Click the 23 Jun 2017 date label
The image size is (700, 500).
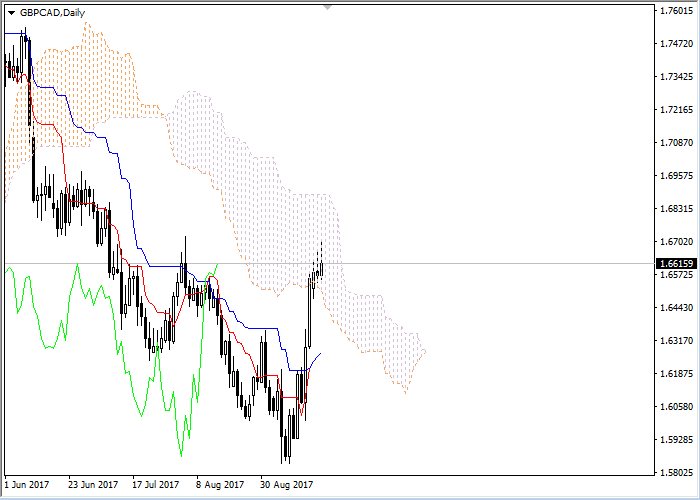pos(93,484)
